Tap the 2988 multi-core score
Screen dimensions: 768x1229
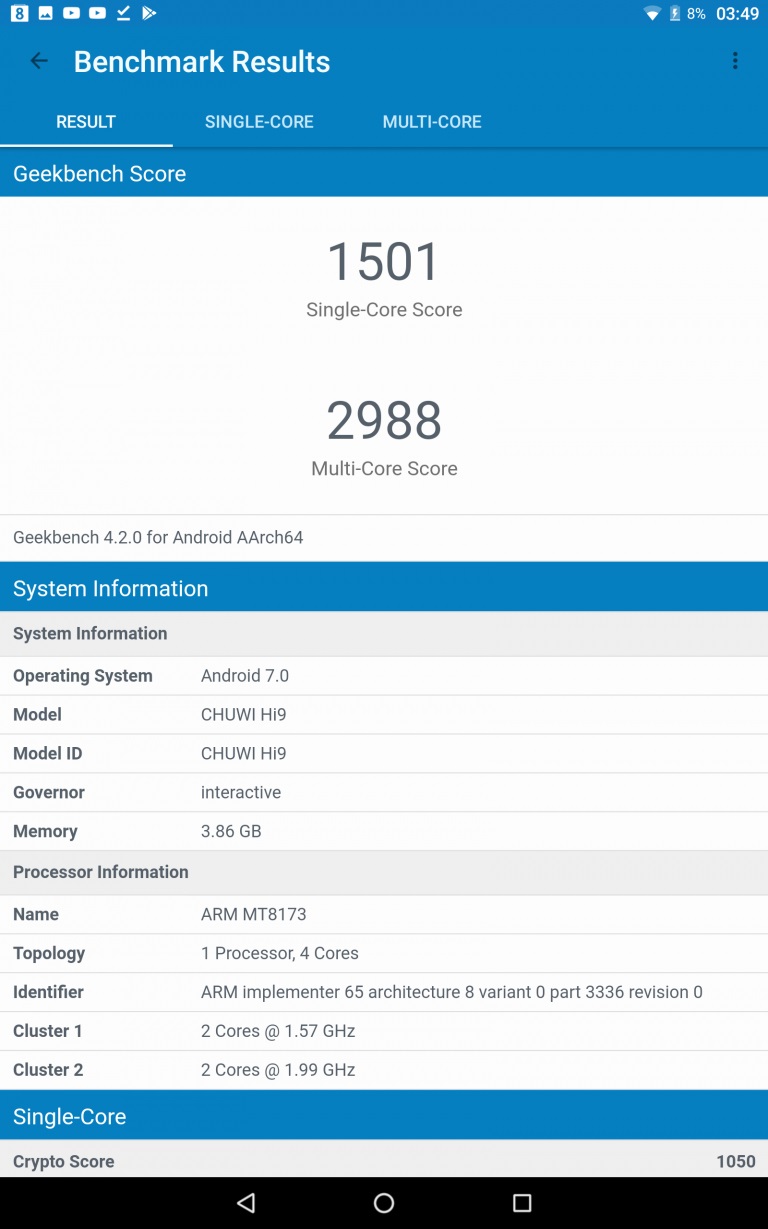[384, 420]
